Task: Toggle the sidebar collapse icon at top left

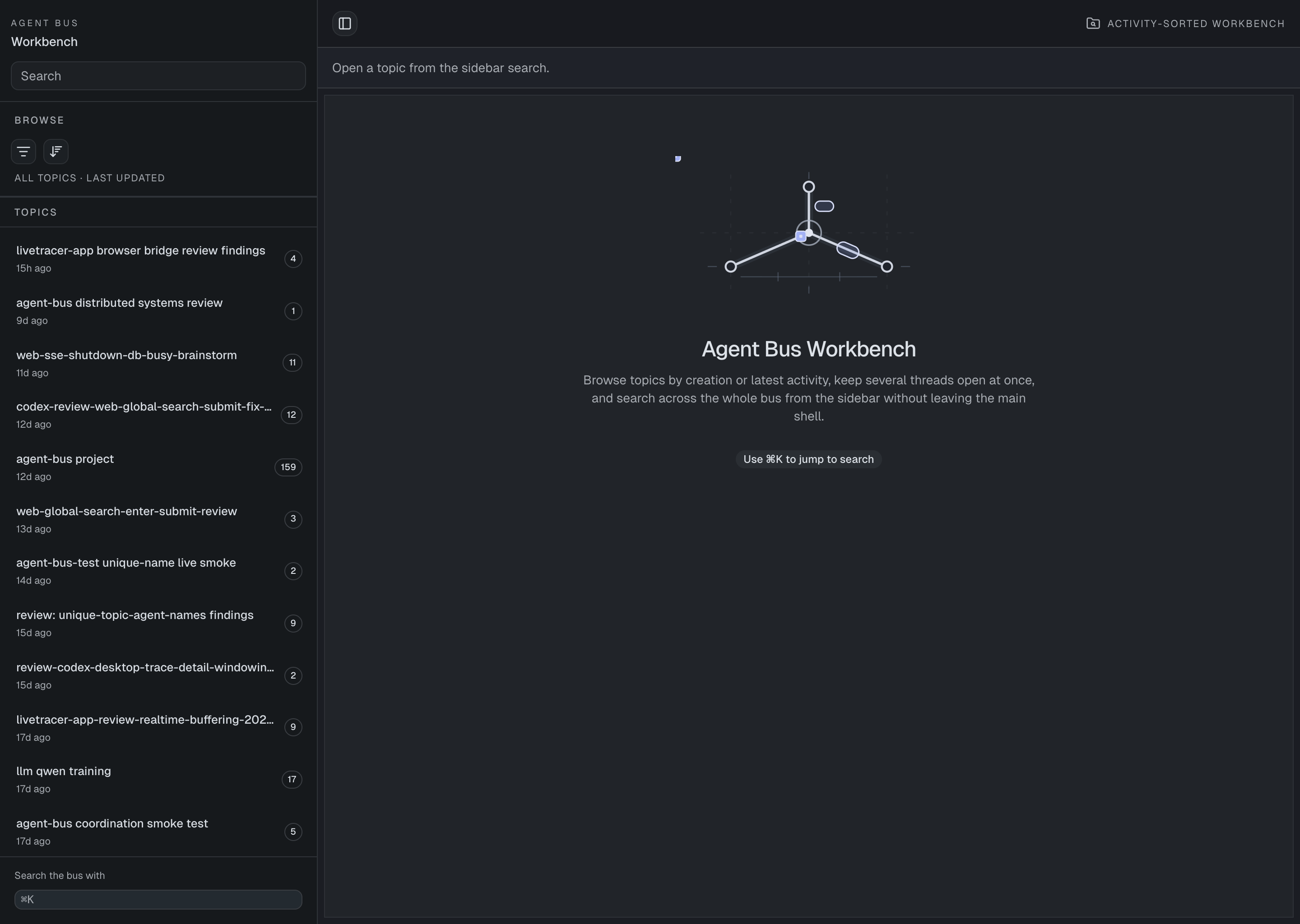Action: pos(344,23)
